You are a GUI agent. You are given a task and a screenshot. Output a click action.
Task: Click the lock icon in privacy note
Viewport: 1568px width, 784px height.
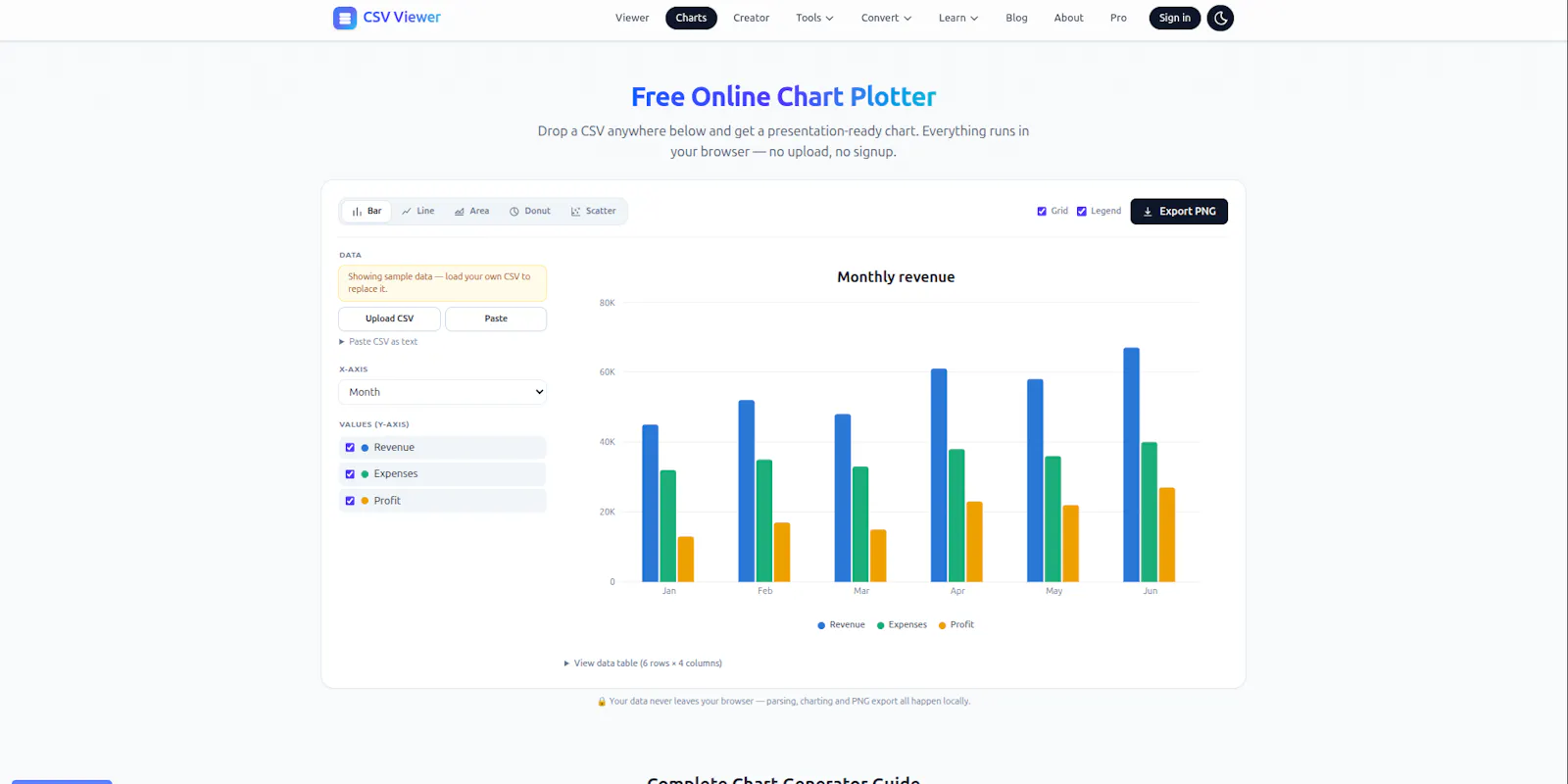[602, 702]
